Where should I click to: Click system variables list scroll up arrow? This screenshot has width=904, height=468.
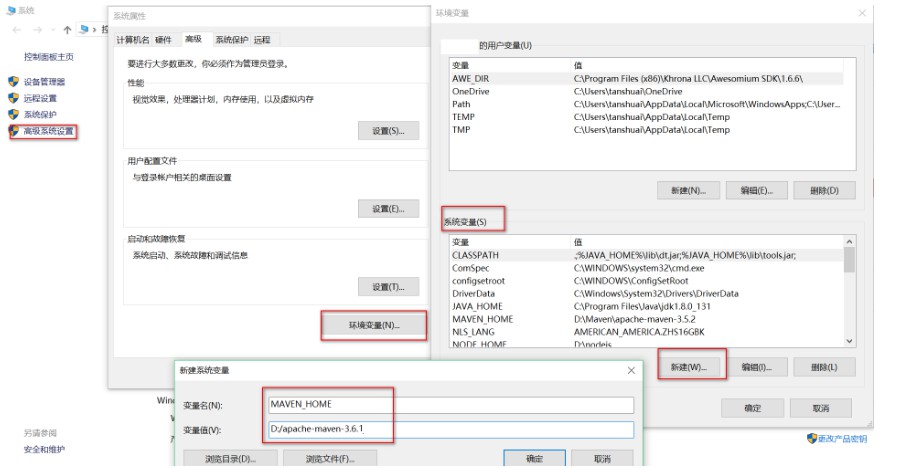click(849, 241)
